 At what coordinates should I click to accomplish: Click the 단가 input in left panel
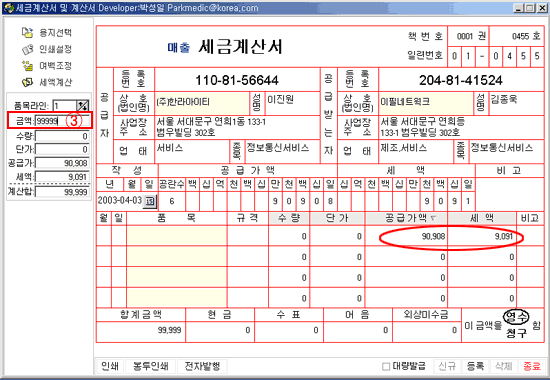[62, 149]
